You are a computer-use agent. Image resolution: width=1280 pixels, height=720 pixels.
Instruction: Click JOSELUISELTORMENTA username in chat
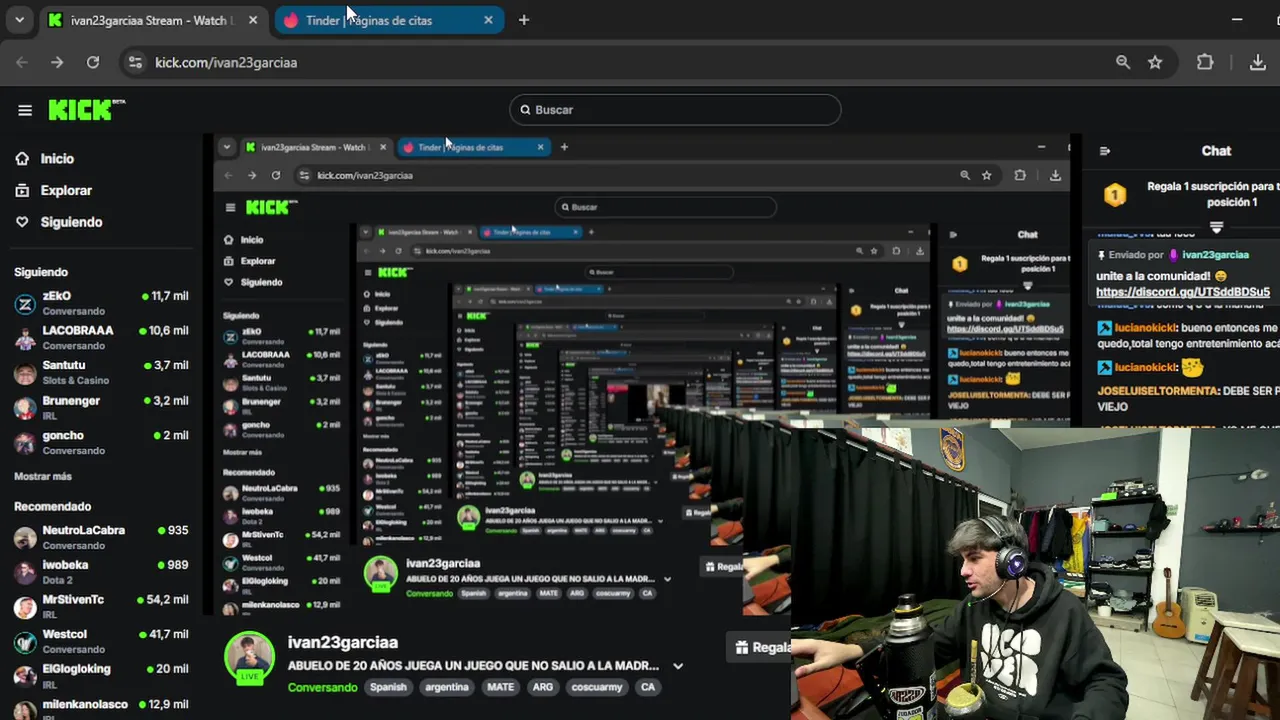pyautogui.click(x=1158, y=391)
